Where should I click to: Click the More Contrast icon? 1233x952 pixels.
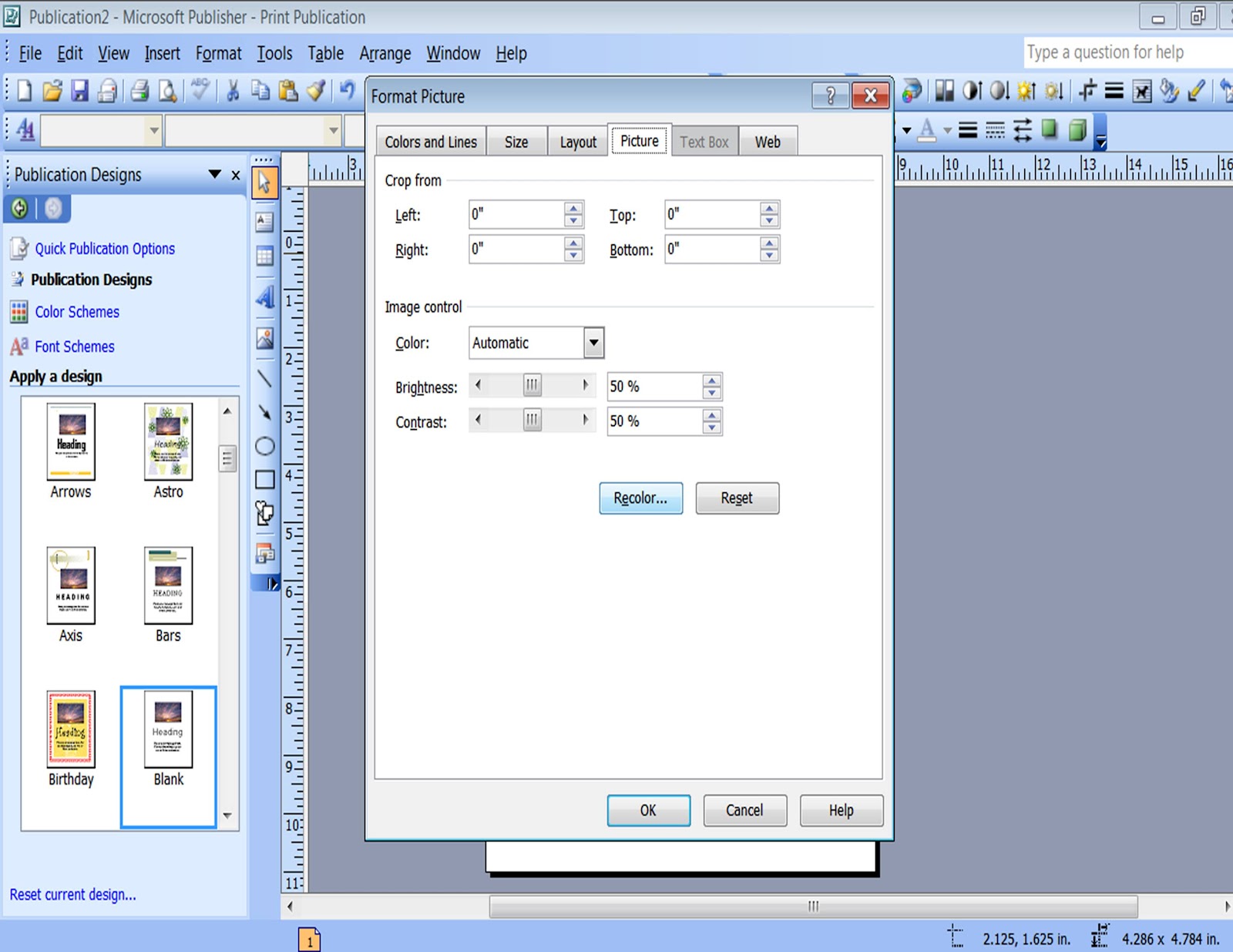[x=972, y=91]
